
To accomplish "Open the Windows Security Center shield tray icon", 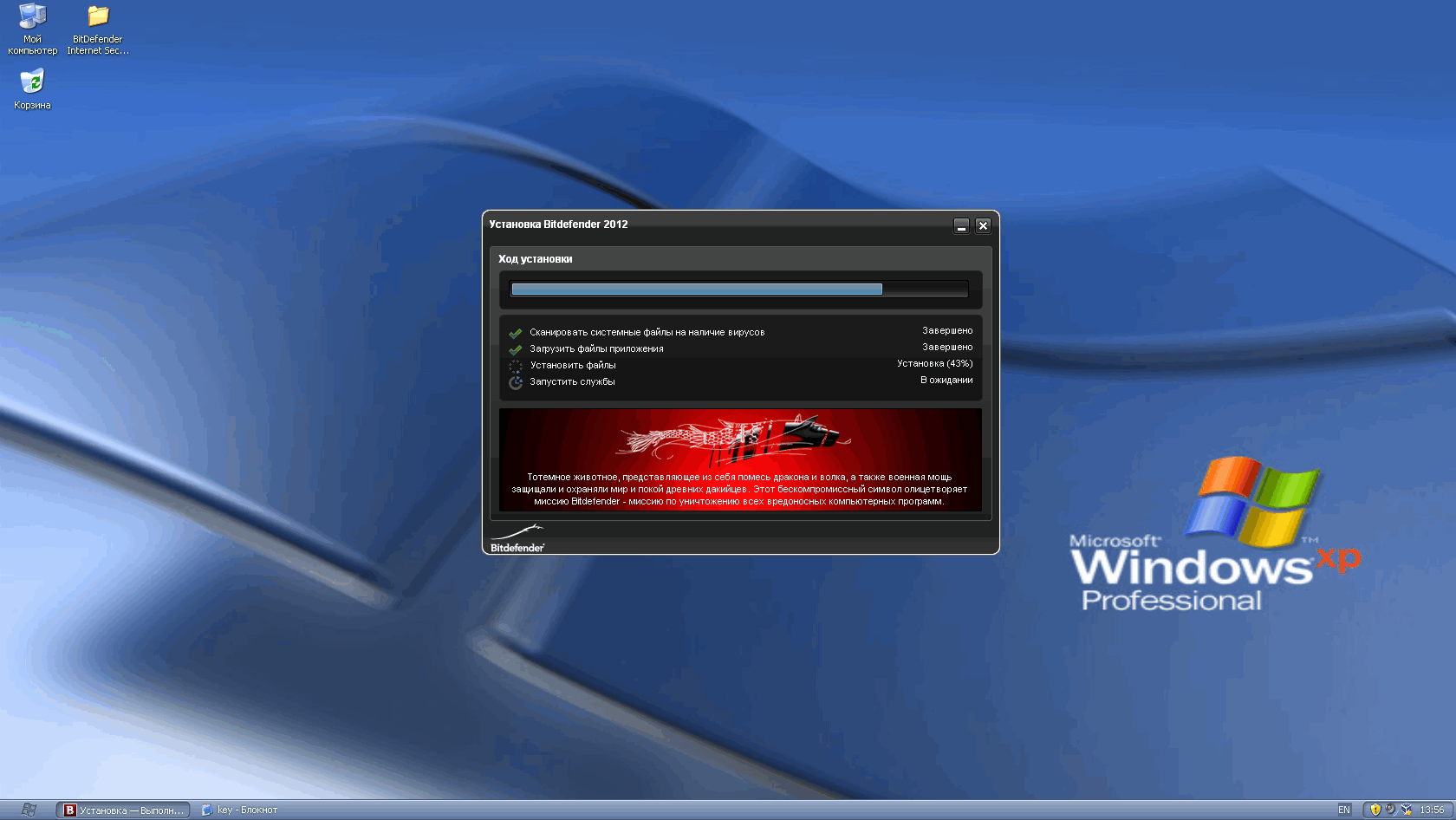I will coord(1375,810).
